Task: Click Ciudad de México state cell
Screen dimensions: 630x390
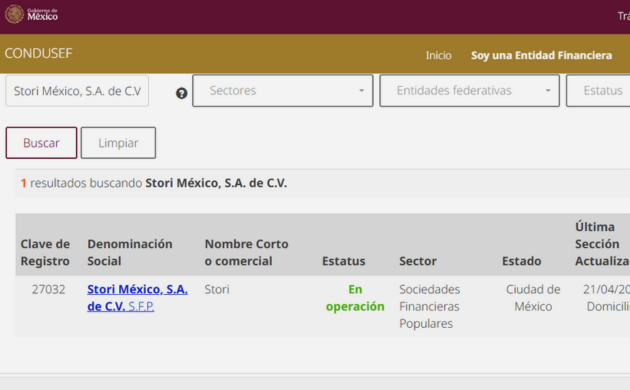Action: (x=533, y=298)
